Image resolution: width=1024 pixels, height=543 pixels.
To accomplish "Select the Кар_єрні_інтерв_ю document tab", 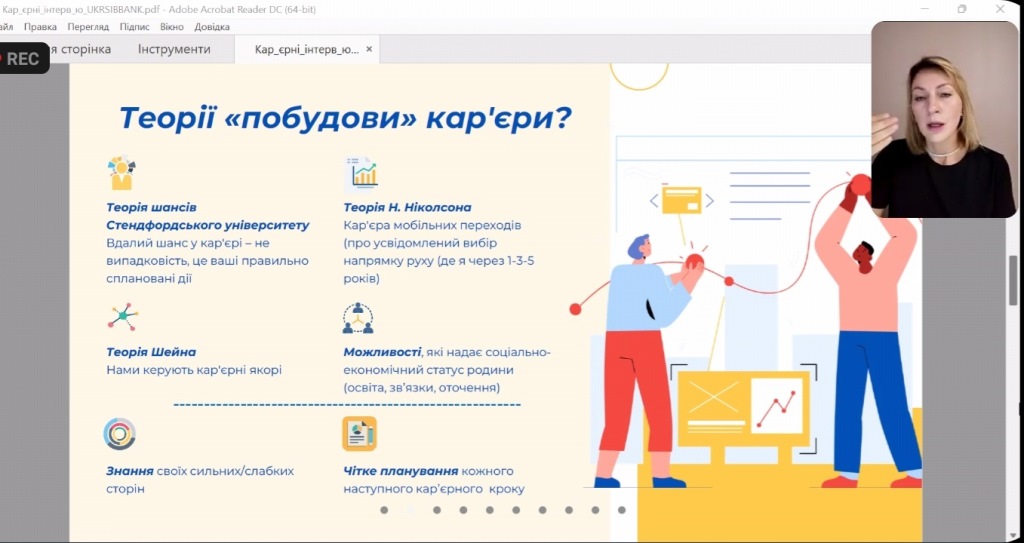I will [306, 50].
